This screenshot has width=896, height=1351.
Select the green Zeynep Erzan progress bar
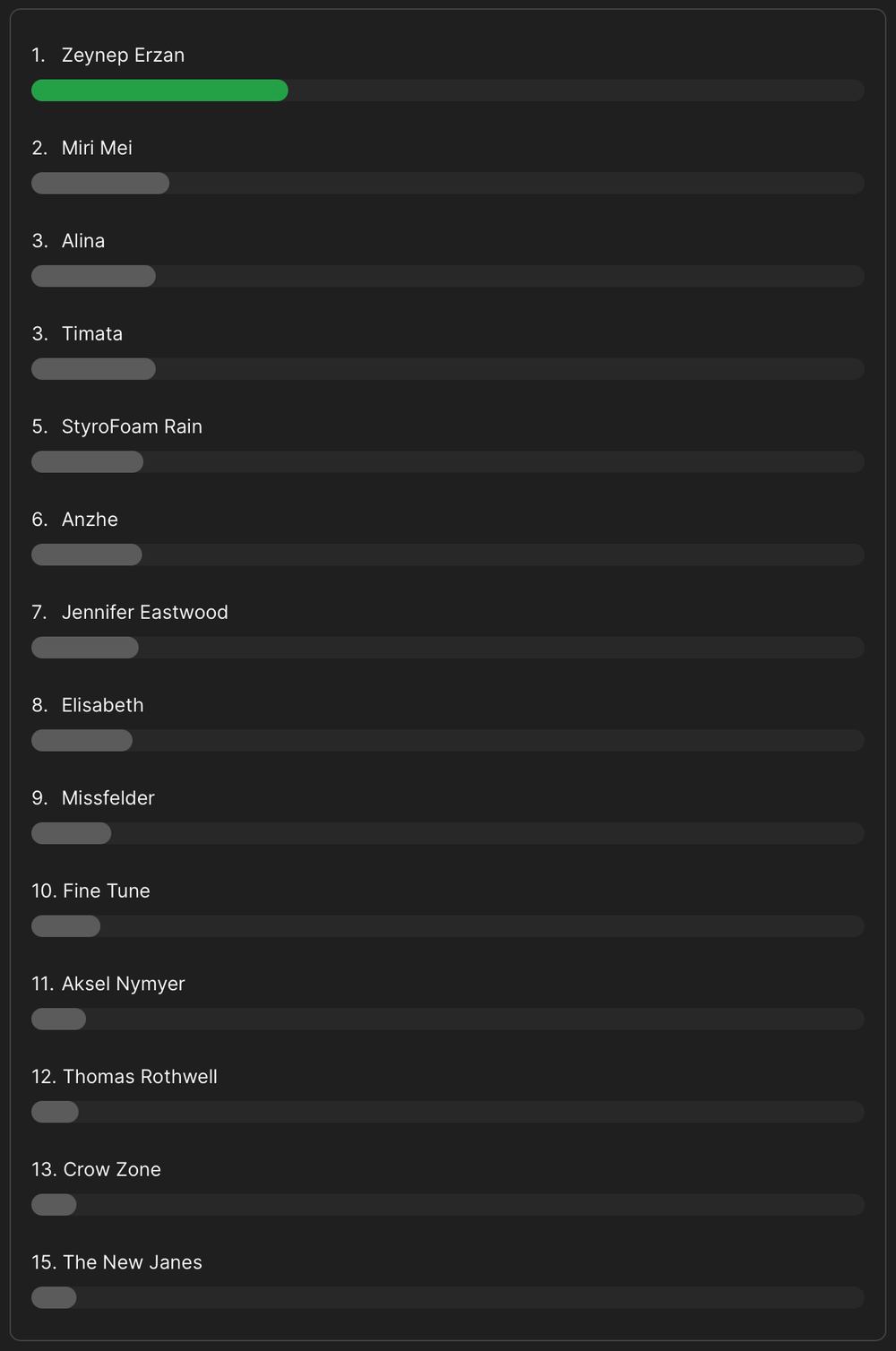159,90
